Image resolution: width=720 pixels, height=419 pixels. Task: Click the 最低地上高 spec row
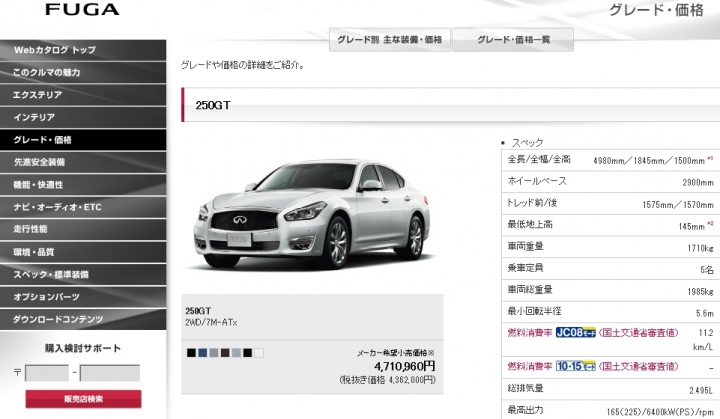pos(610,225)
